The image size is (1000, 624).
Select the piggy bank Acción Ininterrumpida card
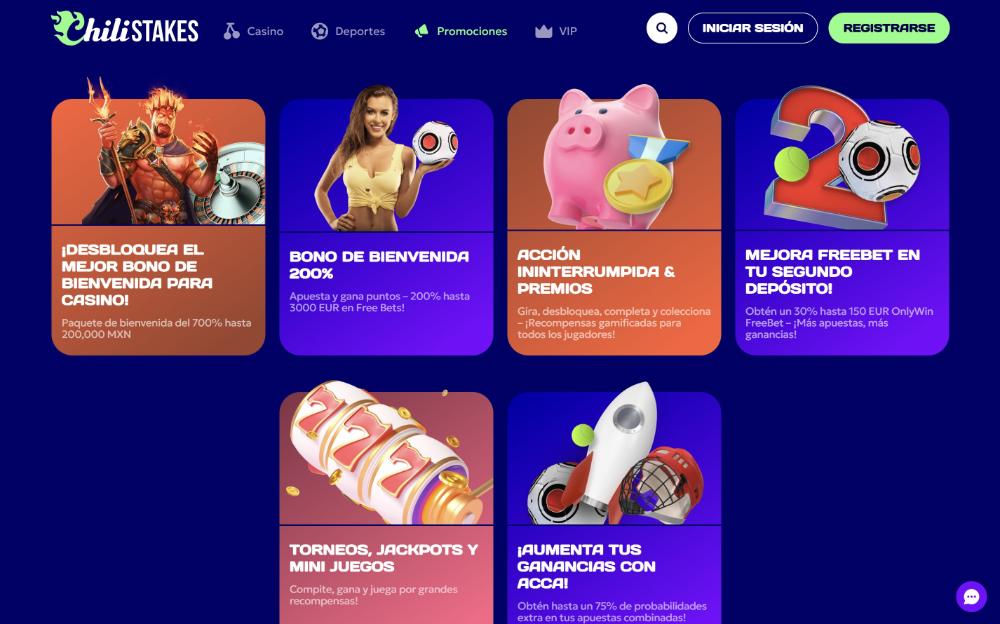(614, 227)
